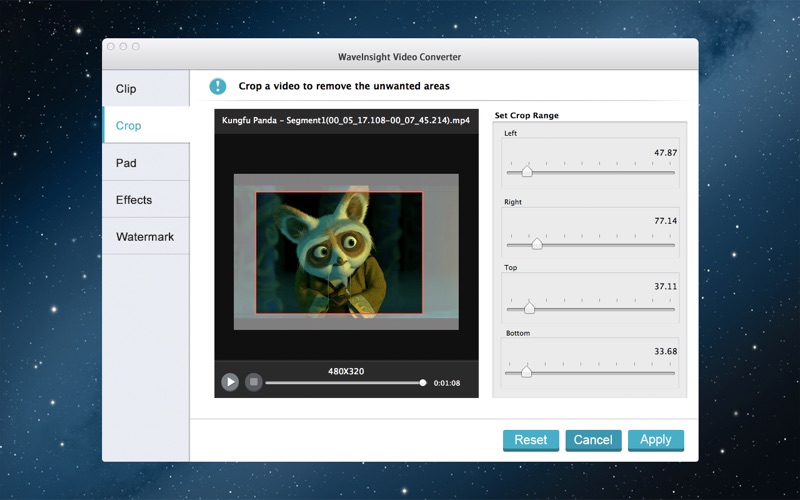Apply the crop settings
This screenshot has height=500, width=800.
[x=656, y=440]
